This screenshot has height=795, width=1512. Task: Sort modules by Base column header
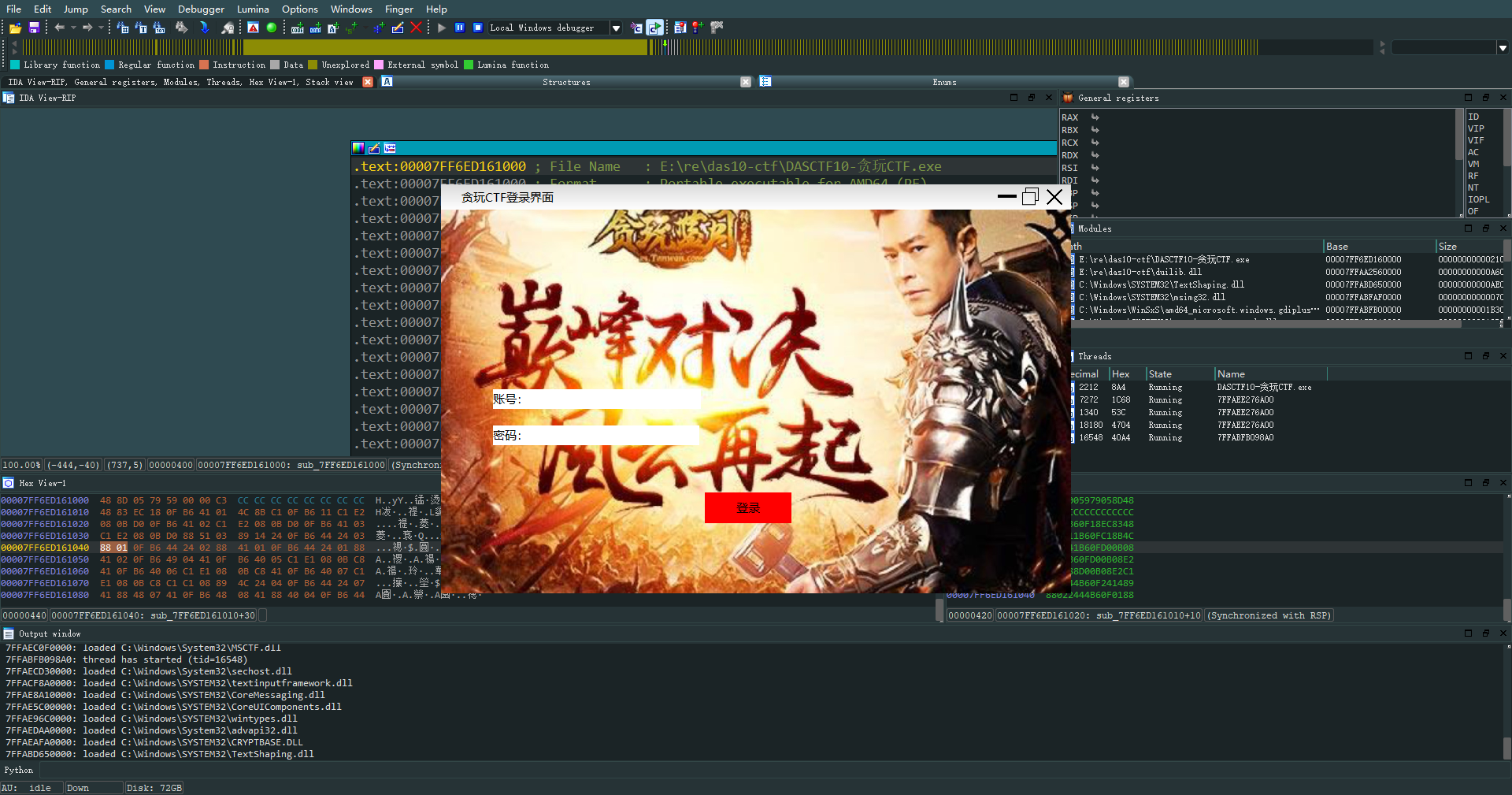click(x=1378, y=247)
